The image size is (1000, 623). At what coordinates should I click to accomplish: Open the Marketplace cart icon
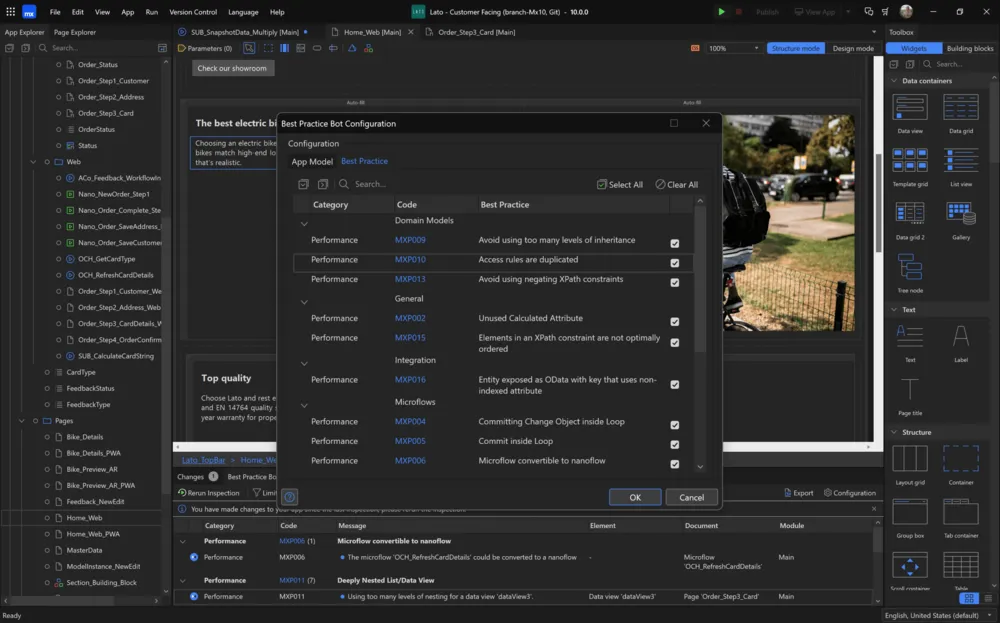click(885, 11)
